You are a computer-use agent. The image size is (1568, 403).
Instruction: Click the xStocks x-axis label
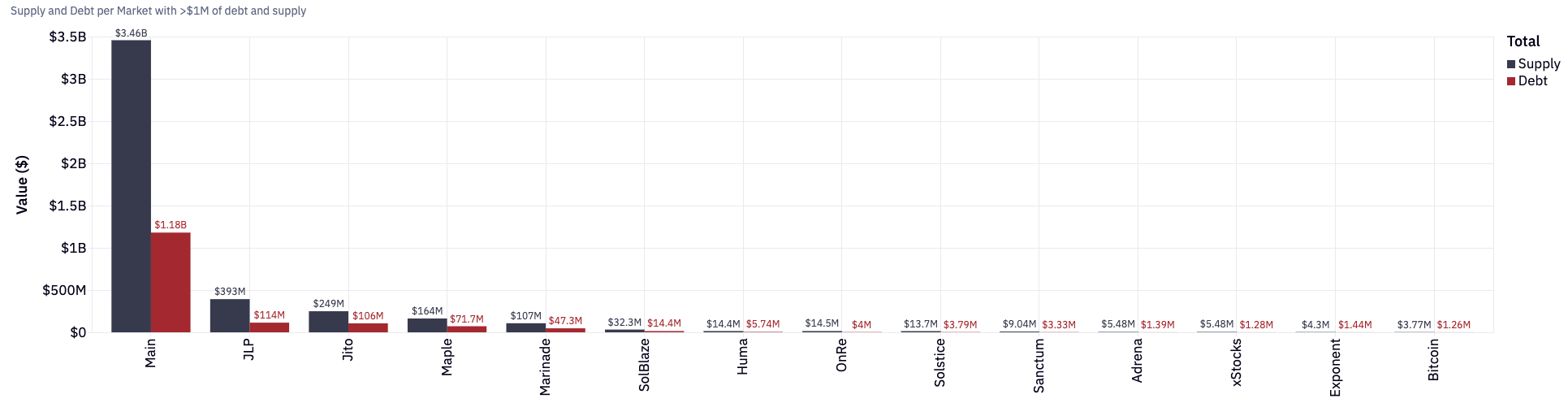[x=1236, y=362]
